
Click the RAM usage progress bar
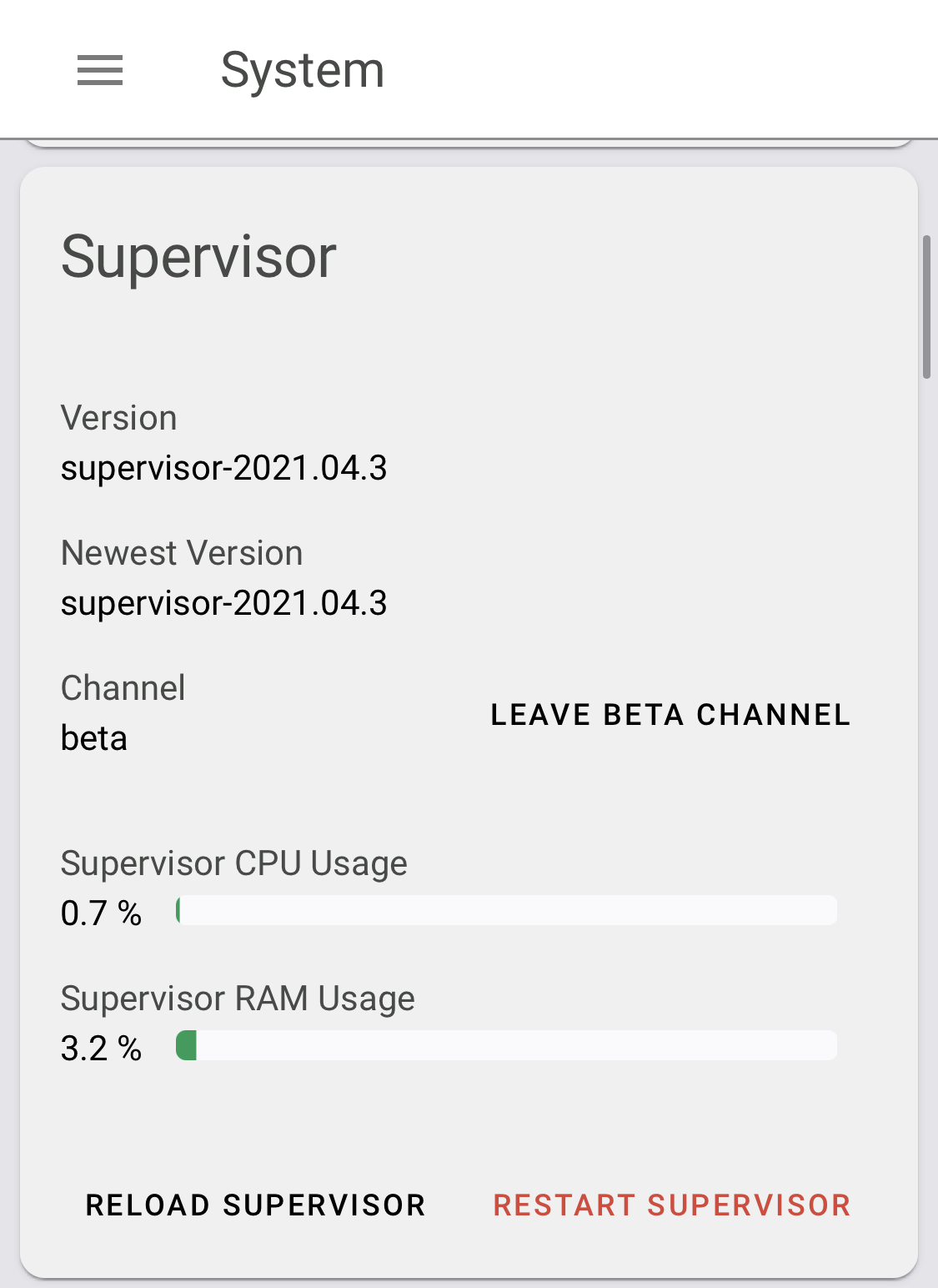pos(504,1046)
